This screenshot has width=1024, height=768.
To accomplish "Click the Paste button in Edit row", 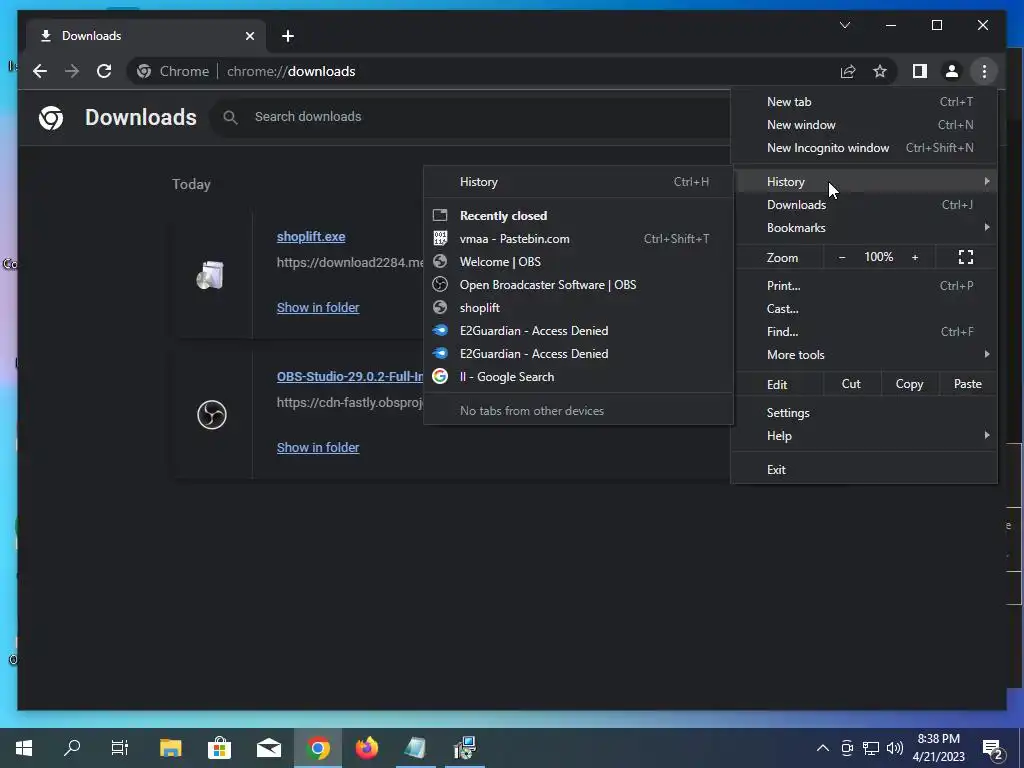I will [968, 384].
